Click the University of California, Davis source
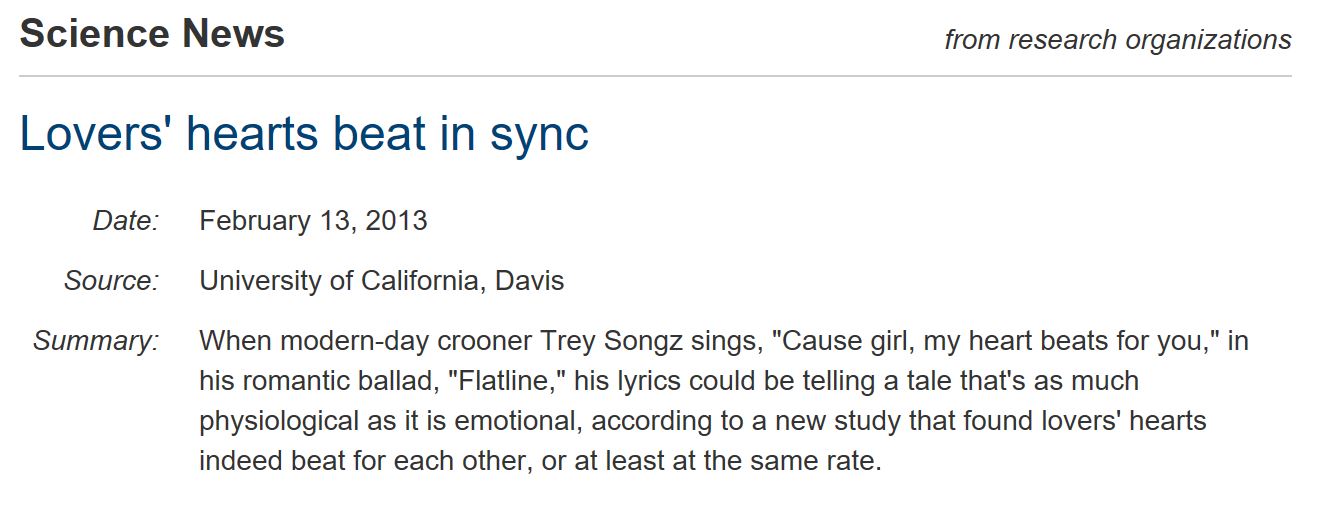Viewport: 1323px width, 515px height. (x=381, y=281)
